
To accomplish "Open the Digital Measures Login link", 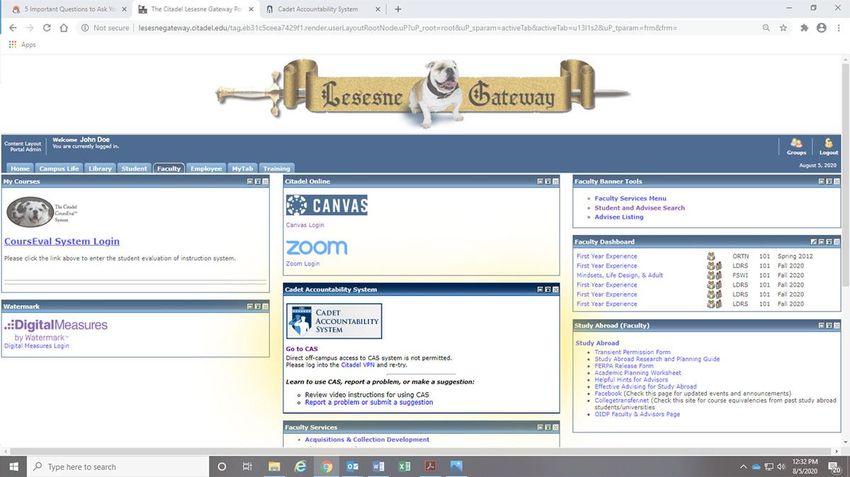I will coord(37,346).
